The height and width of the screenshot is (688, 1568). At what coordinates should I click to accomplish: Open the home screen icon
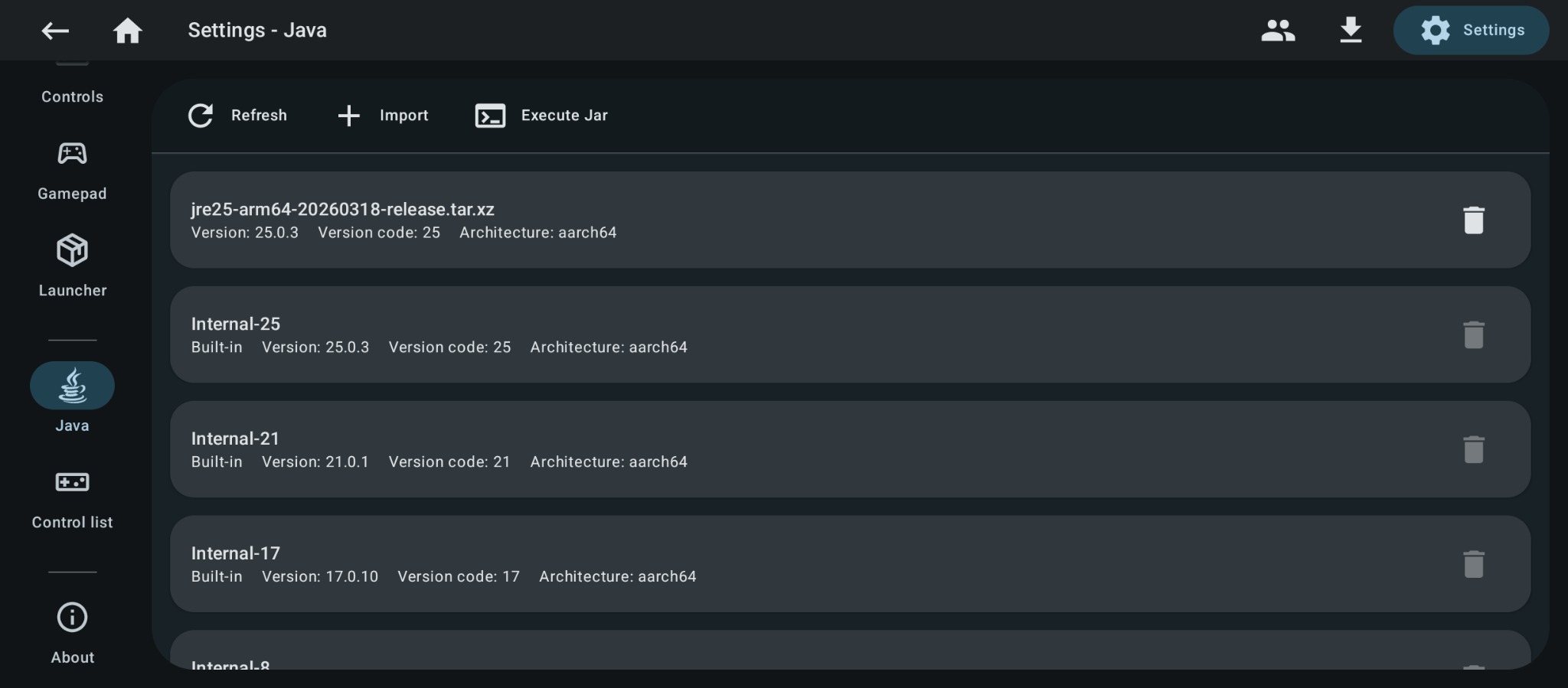tap(128, 31)
